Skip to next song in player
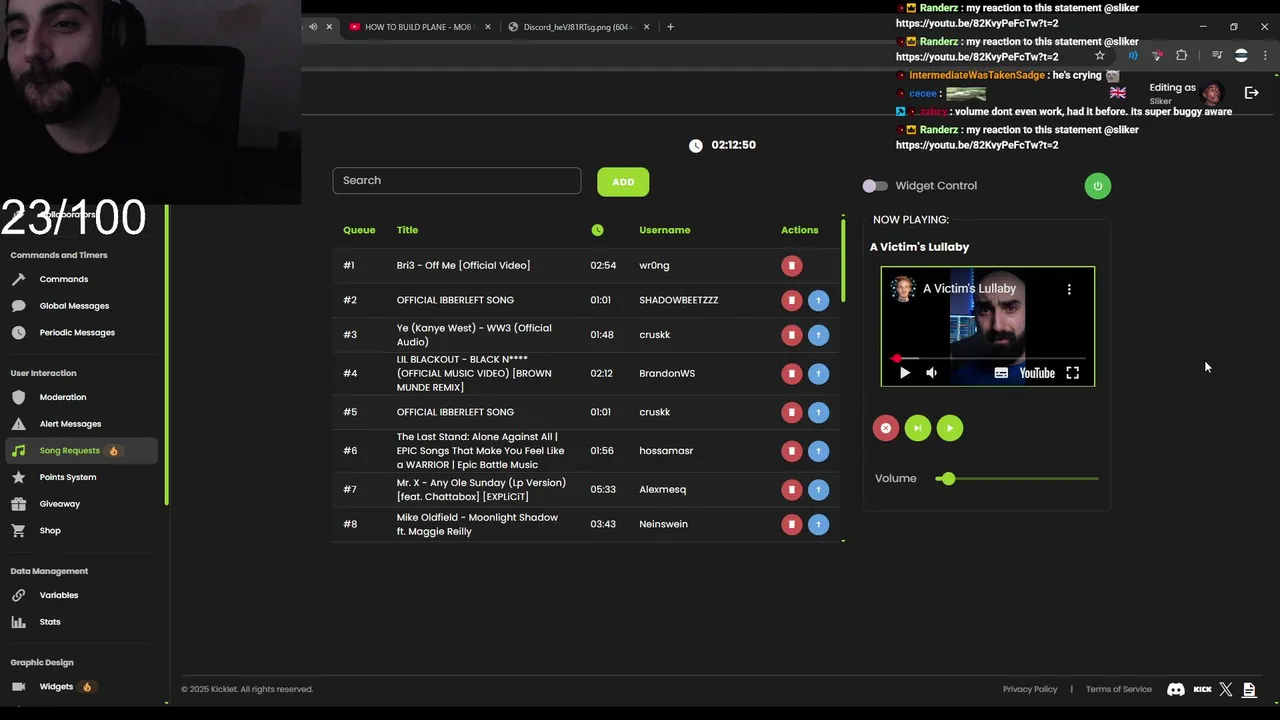 917,428
